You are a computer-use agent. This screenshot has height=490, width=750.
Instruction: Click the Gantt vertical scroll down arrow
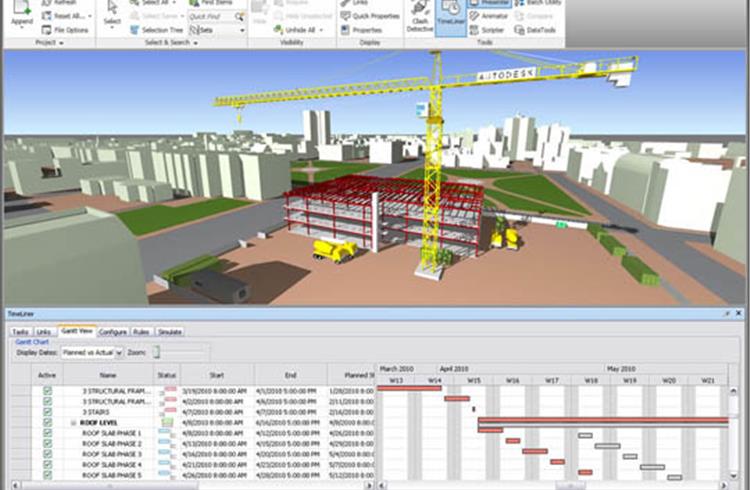point(734,476)
